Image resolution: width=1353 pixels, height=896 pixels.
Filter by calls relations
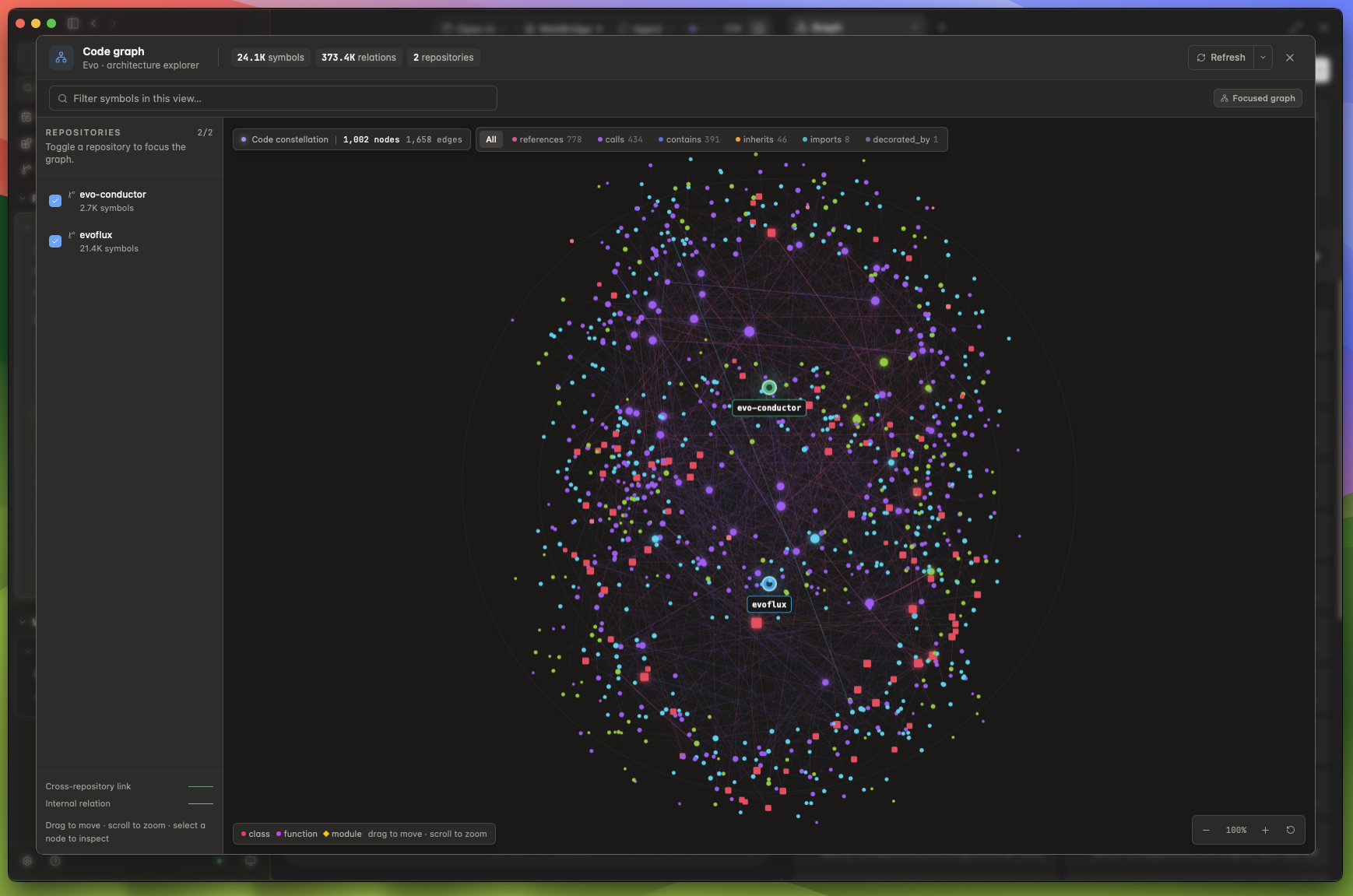tap(620, 139)
